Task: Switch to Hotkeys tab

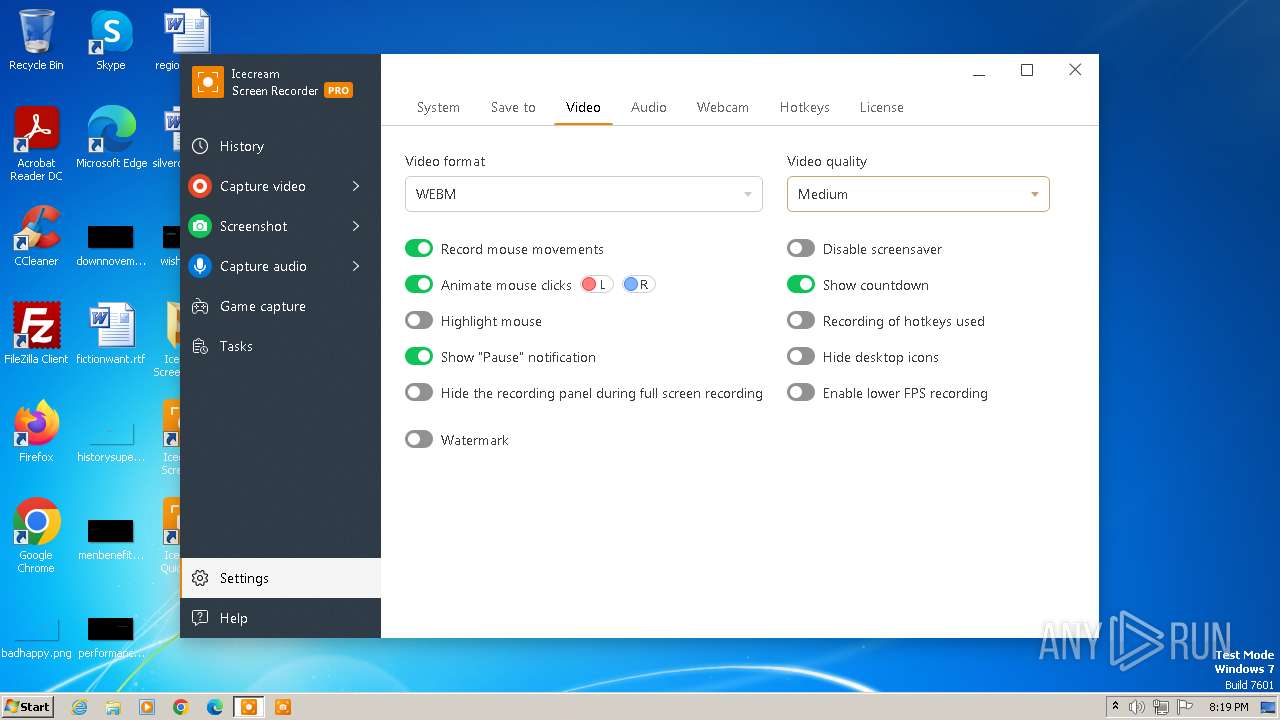Action: tap(804, 107)
